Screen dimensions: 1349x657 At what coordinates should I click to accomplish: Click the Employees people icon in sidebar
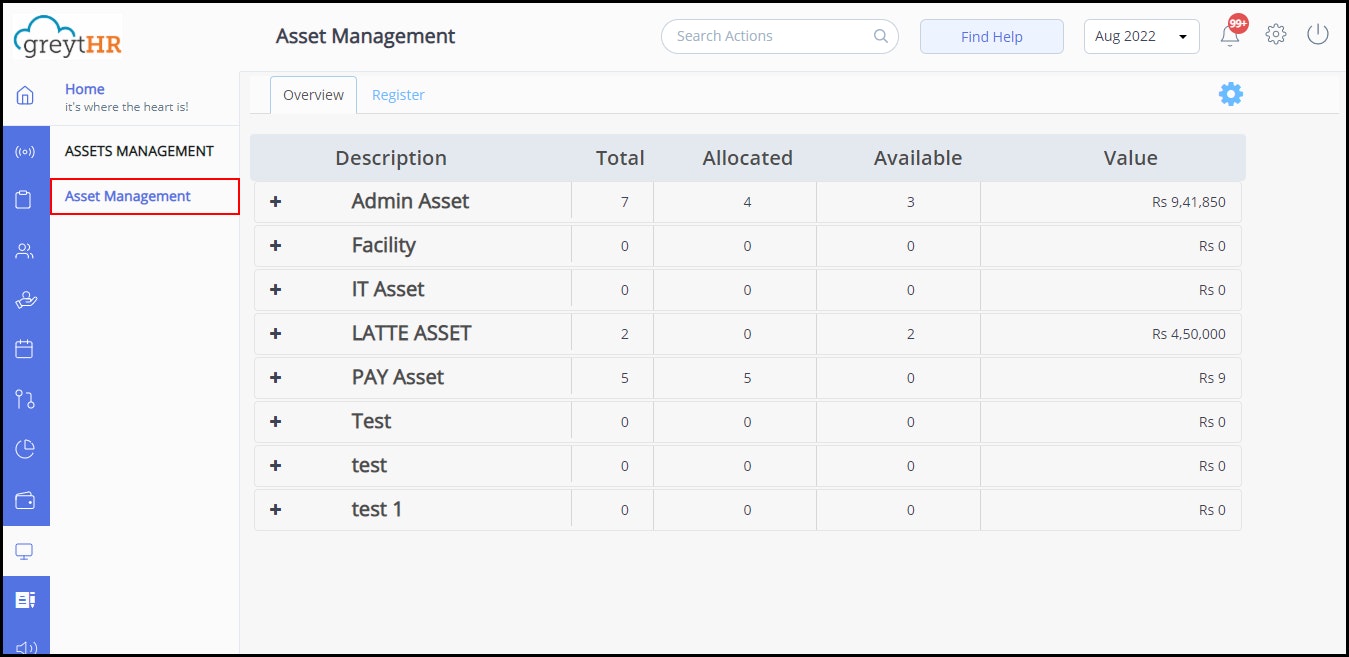(x=25, y=251)
